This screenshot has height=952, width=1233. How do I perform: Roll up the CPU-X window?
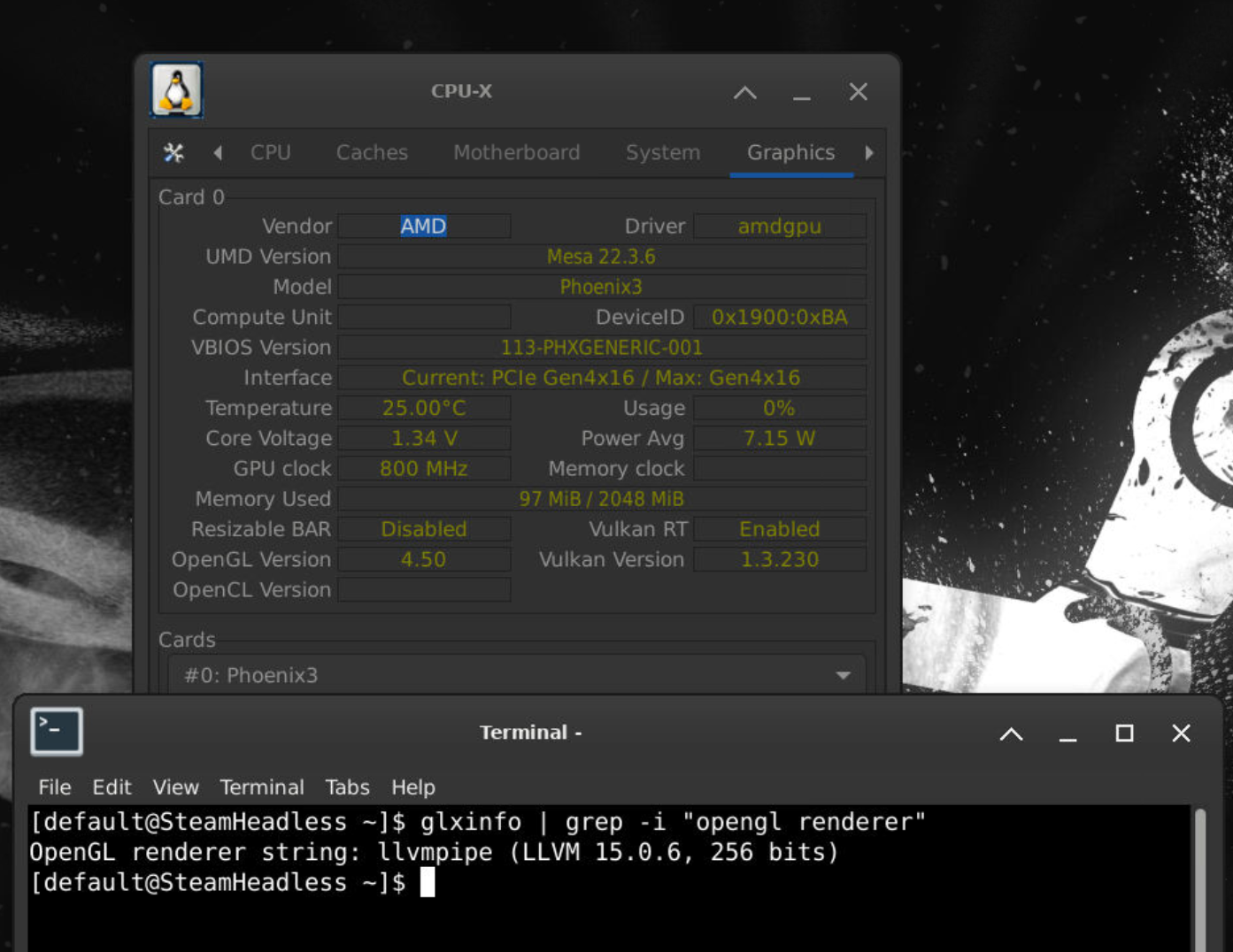click(745, 92)
